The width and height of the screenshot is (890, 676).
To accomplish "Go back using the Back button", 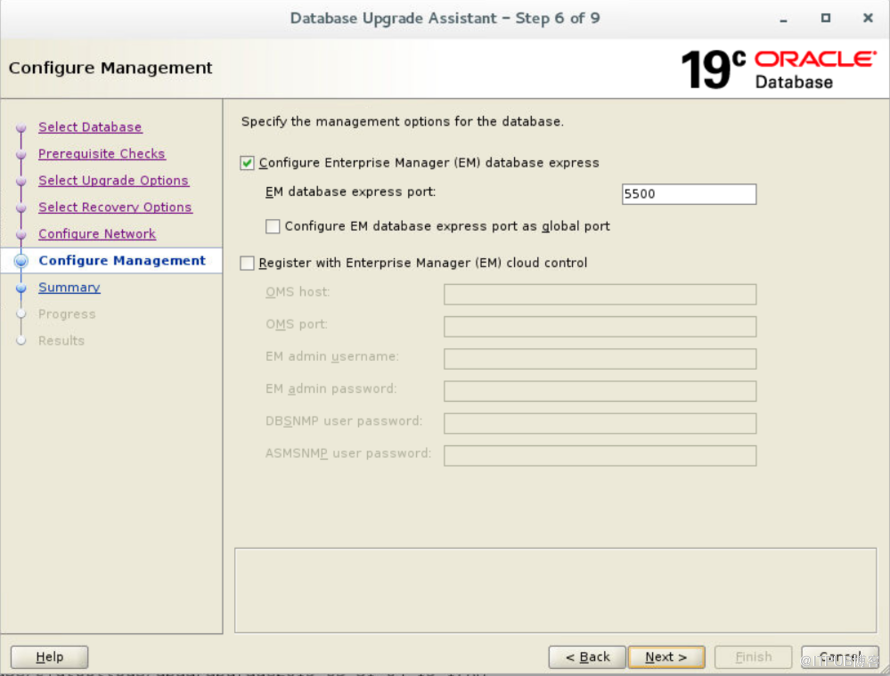I will pyautogui.click(x=587, y=657).
